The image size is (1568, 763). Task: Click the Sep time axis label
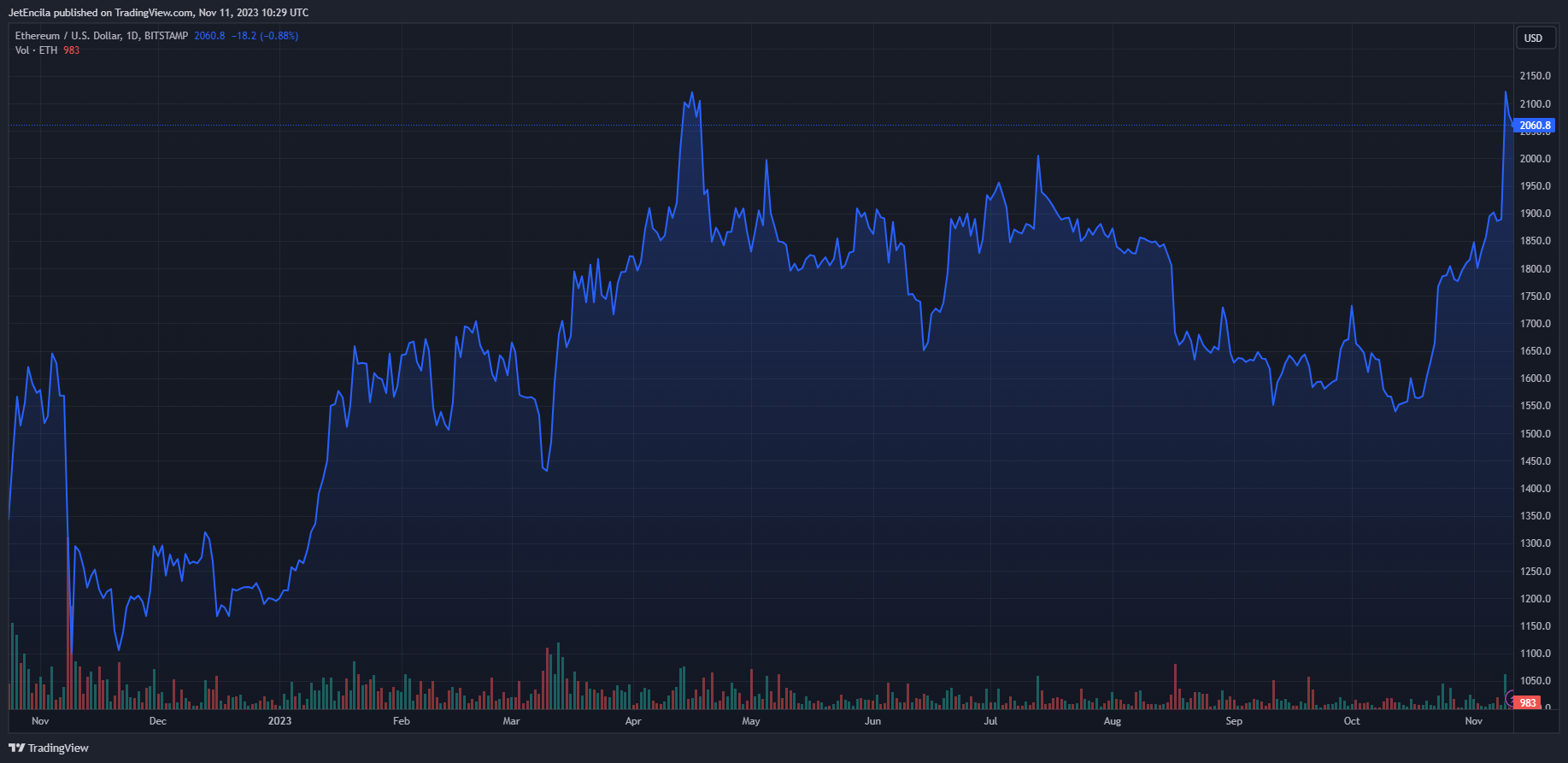coord(1234,721)
